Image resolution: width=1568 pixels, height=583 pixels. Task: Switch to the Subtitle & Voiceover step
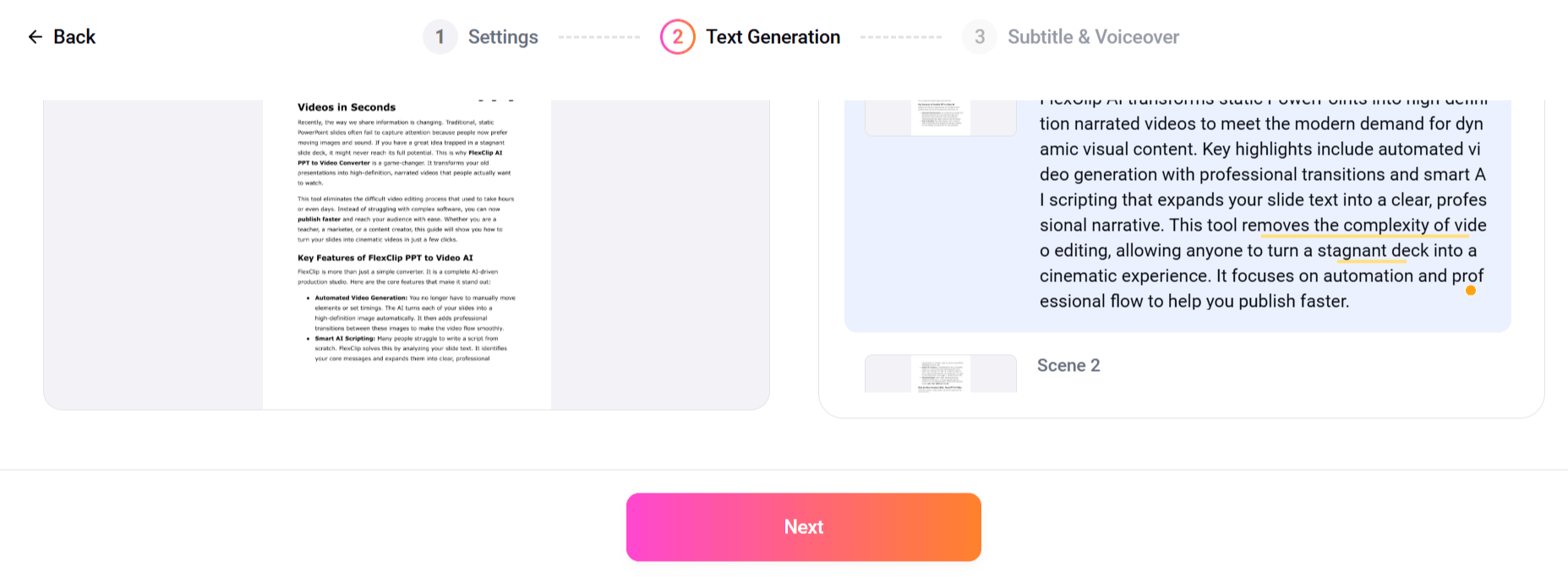tap(1093, 36)
